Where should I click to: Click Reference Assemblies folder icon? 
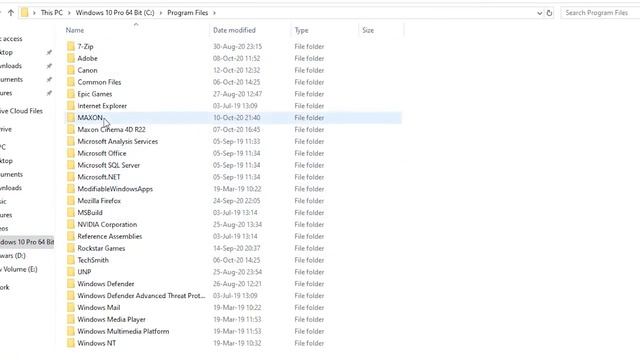pos(71,236)
